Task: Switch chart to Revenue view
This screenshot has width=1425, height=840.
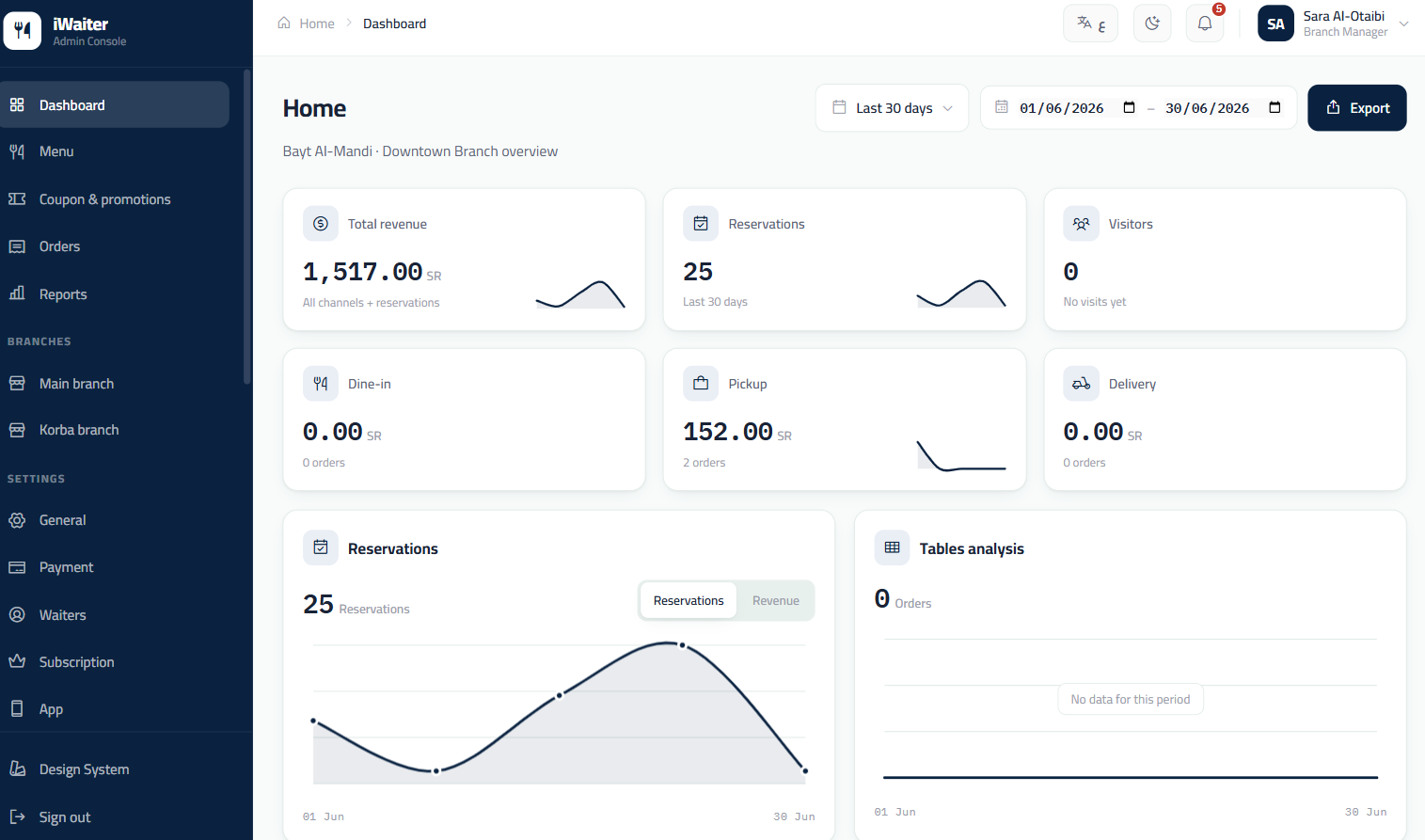Action: click(775, 601)
